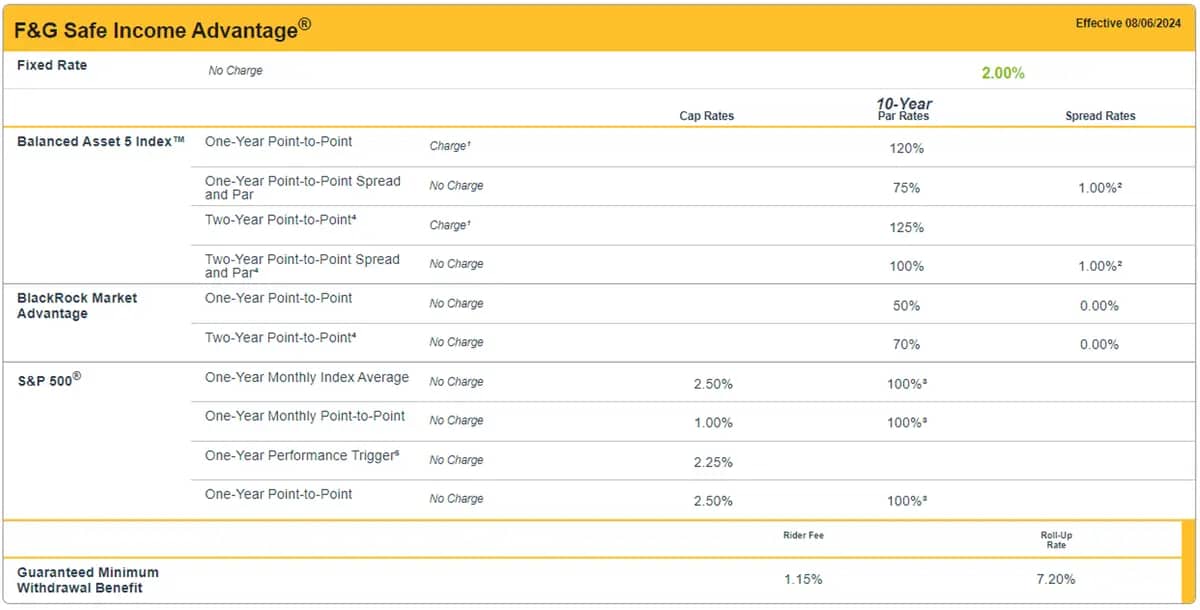
Task: Click 2.50% cap in Monthly Index Average row
Action: (713, 384)
